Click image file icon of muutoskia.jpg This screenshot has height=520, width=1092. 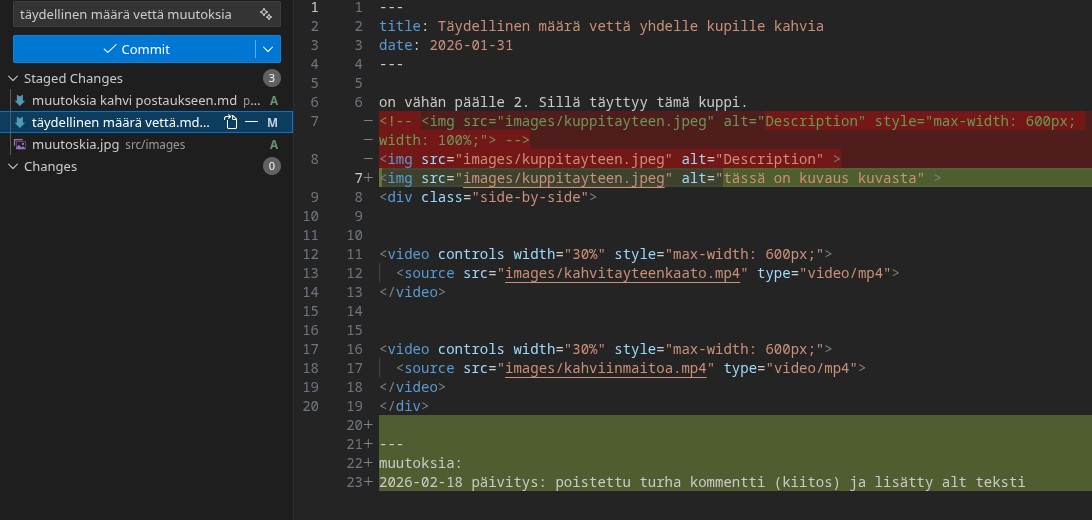20,145
